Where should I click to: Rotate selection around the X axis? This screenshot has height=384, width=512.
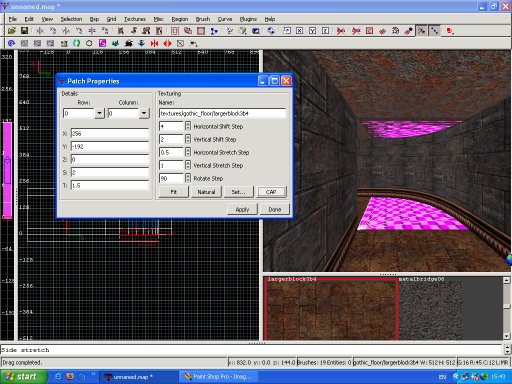pos(53,31)
